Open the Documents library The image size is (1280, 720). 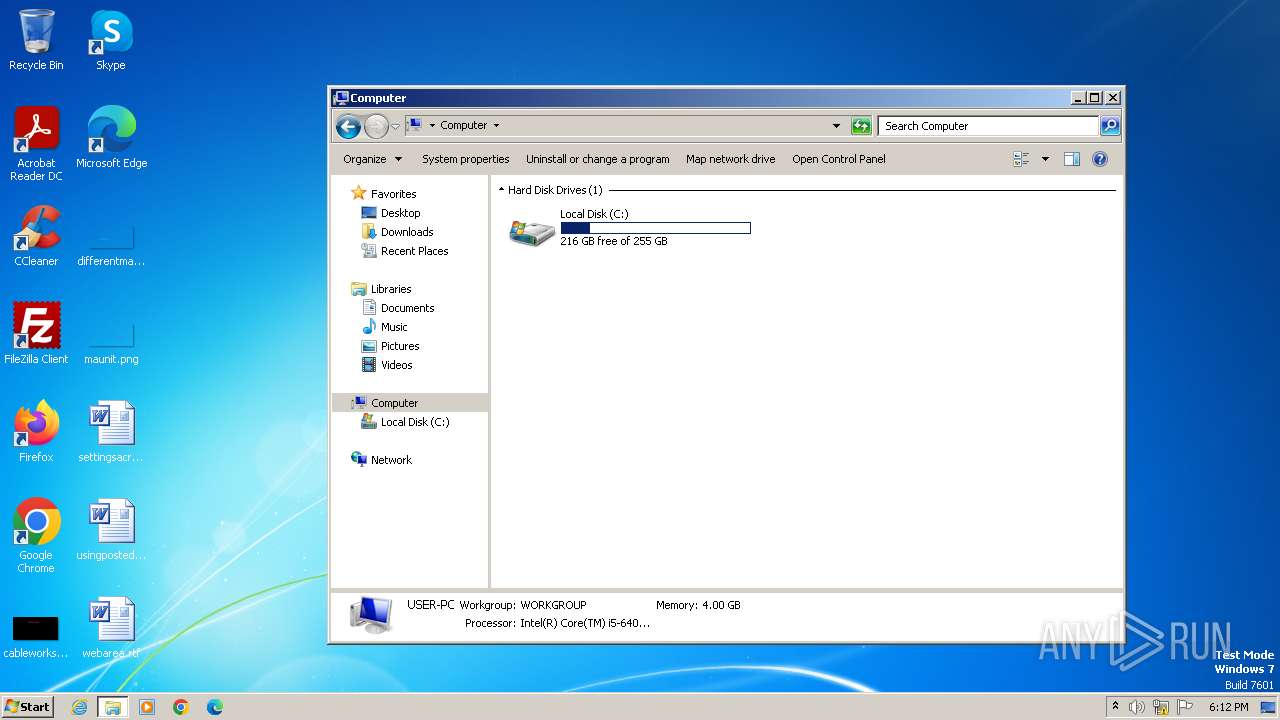pos(407,308)
